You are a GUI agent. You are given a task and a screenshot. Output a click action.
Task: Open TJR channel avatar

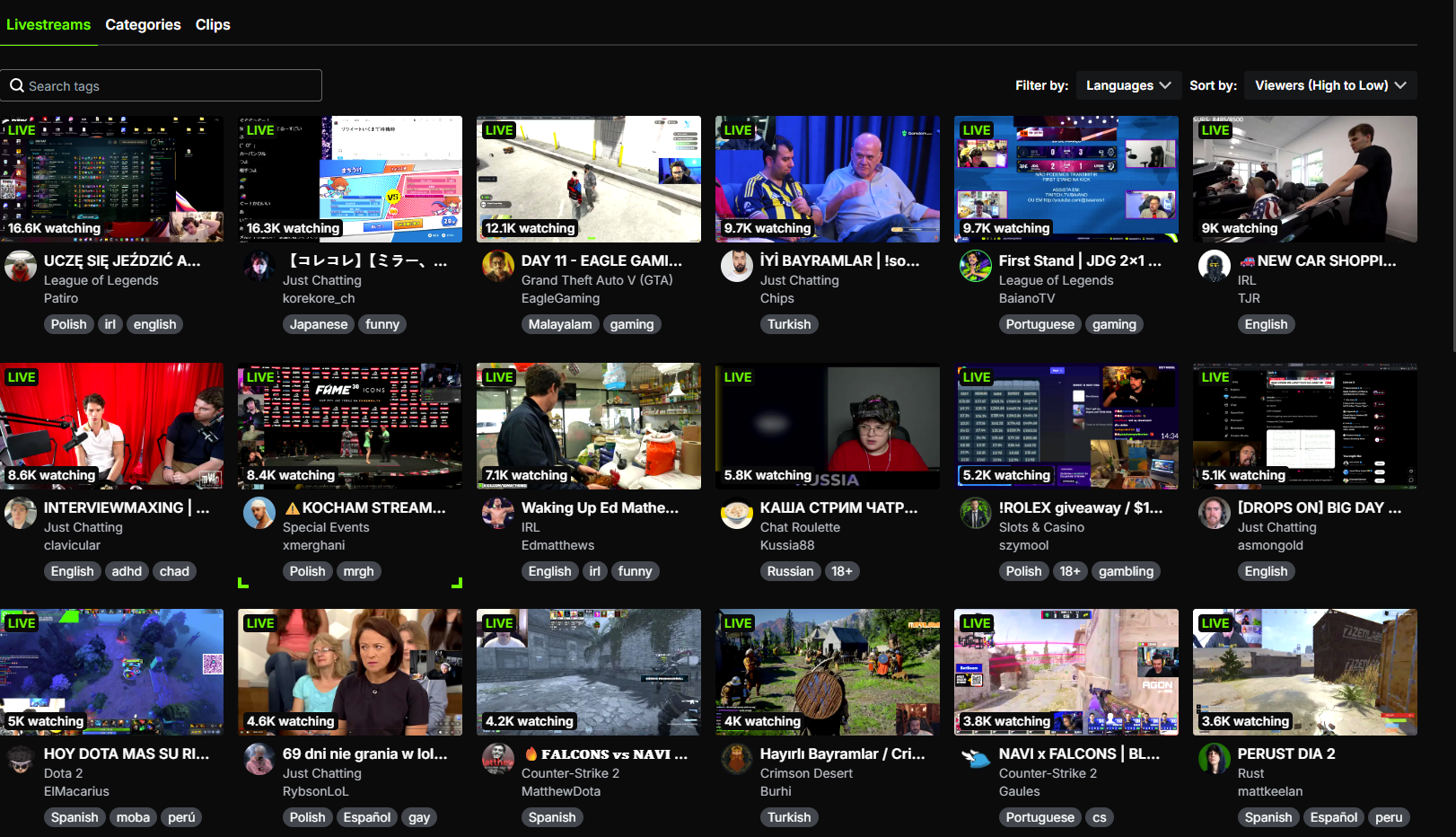pos(1215,267)
